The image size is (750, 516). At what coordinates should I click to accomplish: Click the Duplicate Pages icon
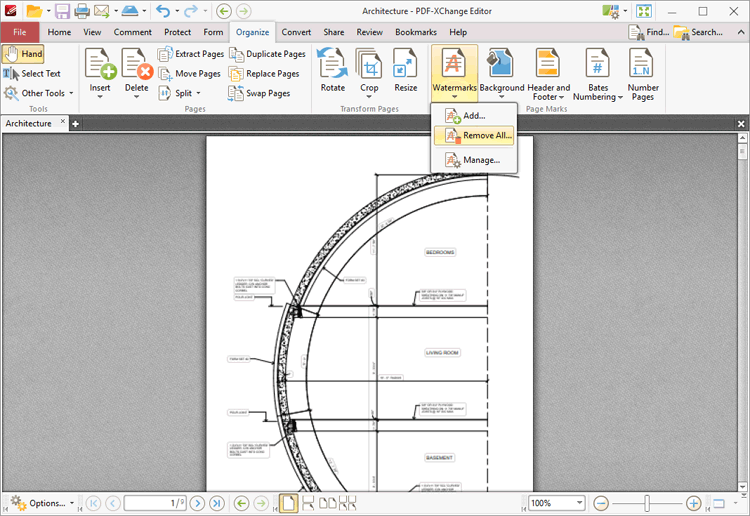coord(236,54)
